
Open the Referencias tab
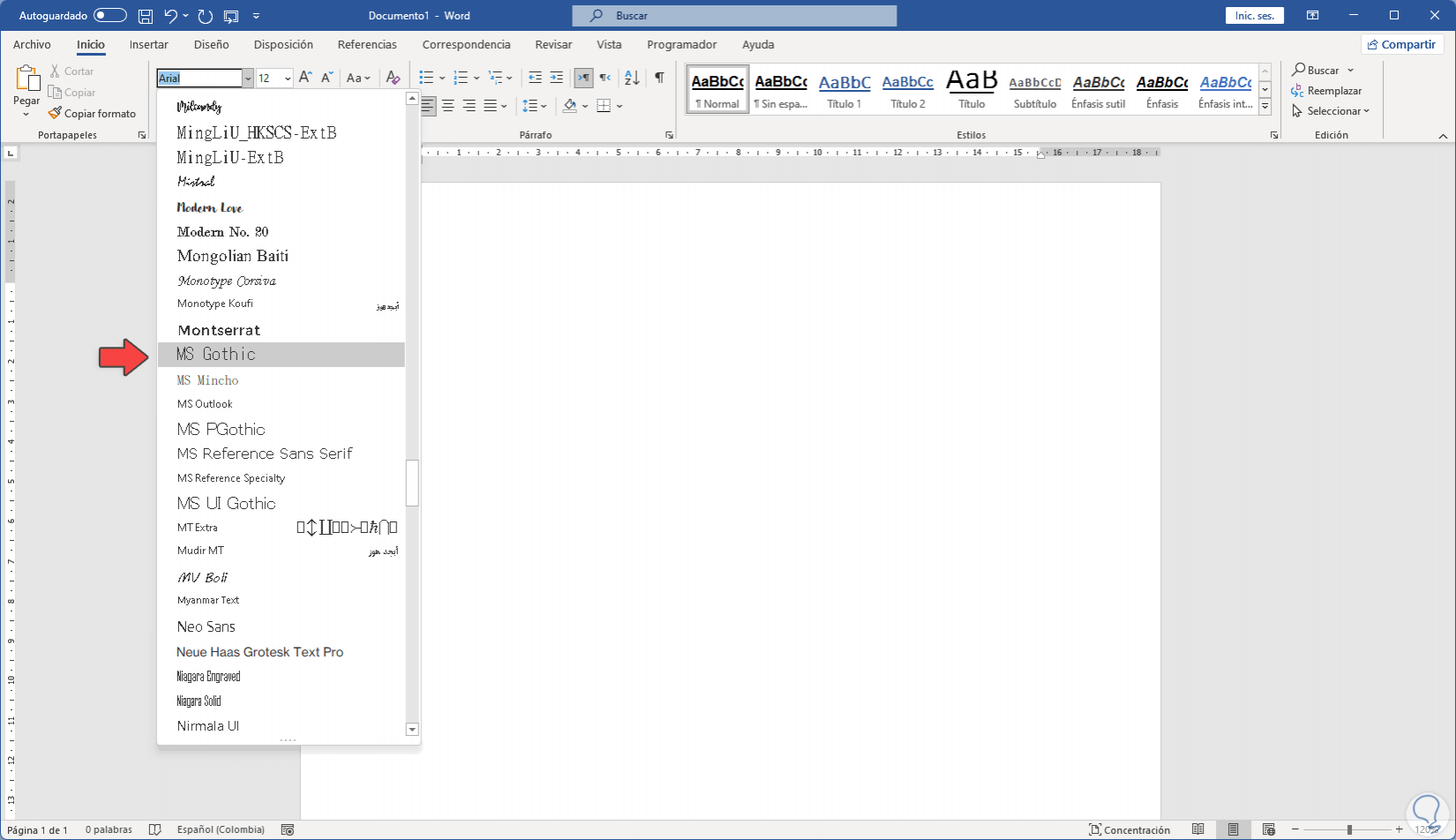(x=367, y=44)
